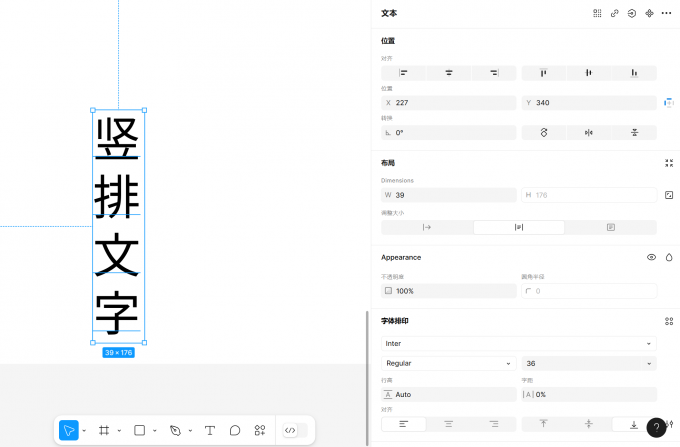Image resolution: width=680 pixels, height=447 pixels.
Task: Open the Actions components tool
Action: pos(260,430)
